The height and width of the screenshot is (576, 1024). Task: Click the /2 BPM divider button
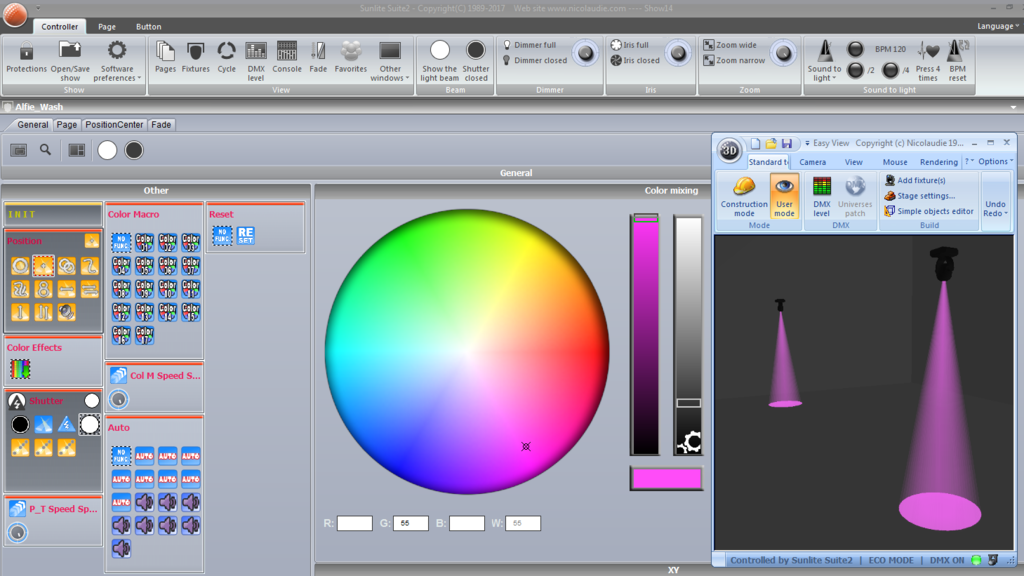click(x=855, y=70)
